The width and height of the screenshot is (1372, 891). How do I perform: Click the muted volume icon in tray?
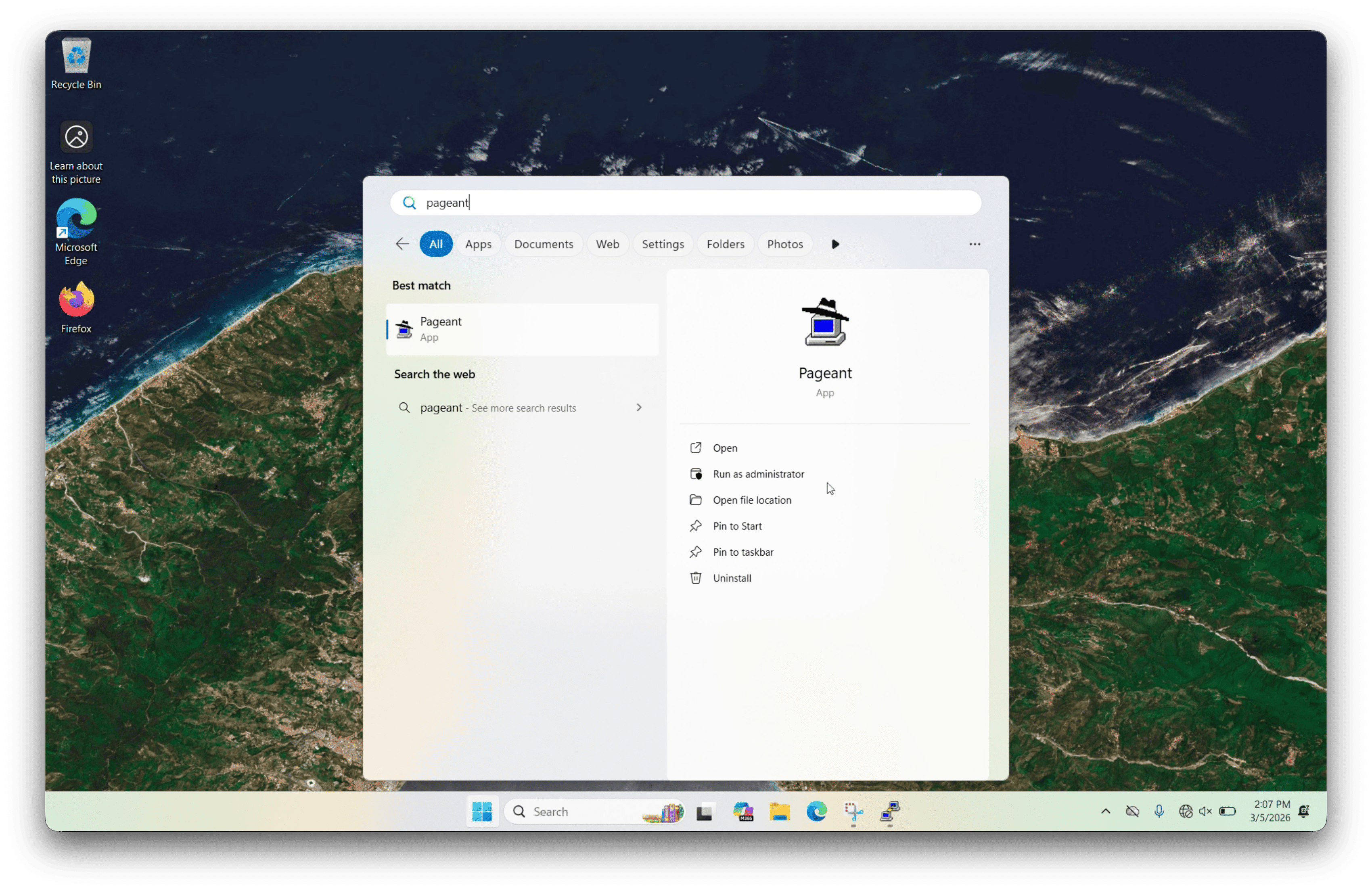click(1205, 812)
